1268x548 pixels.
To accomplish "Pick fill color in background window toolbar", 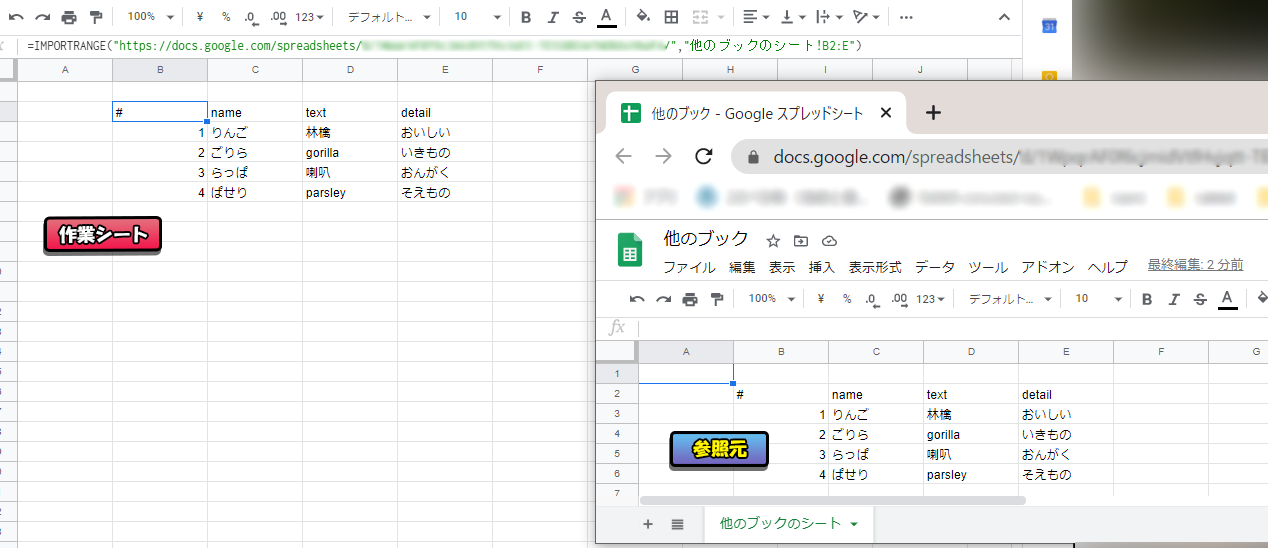I will tap(643, 17).
